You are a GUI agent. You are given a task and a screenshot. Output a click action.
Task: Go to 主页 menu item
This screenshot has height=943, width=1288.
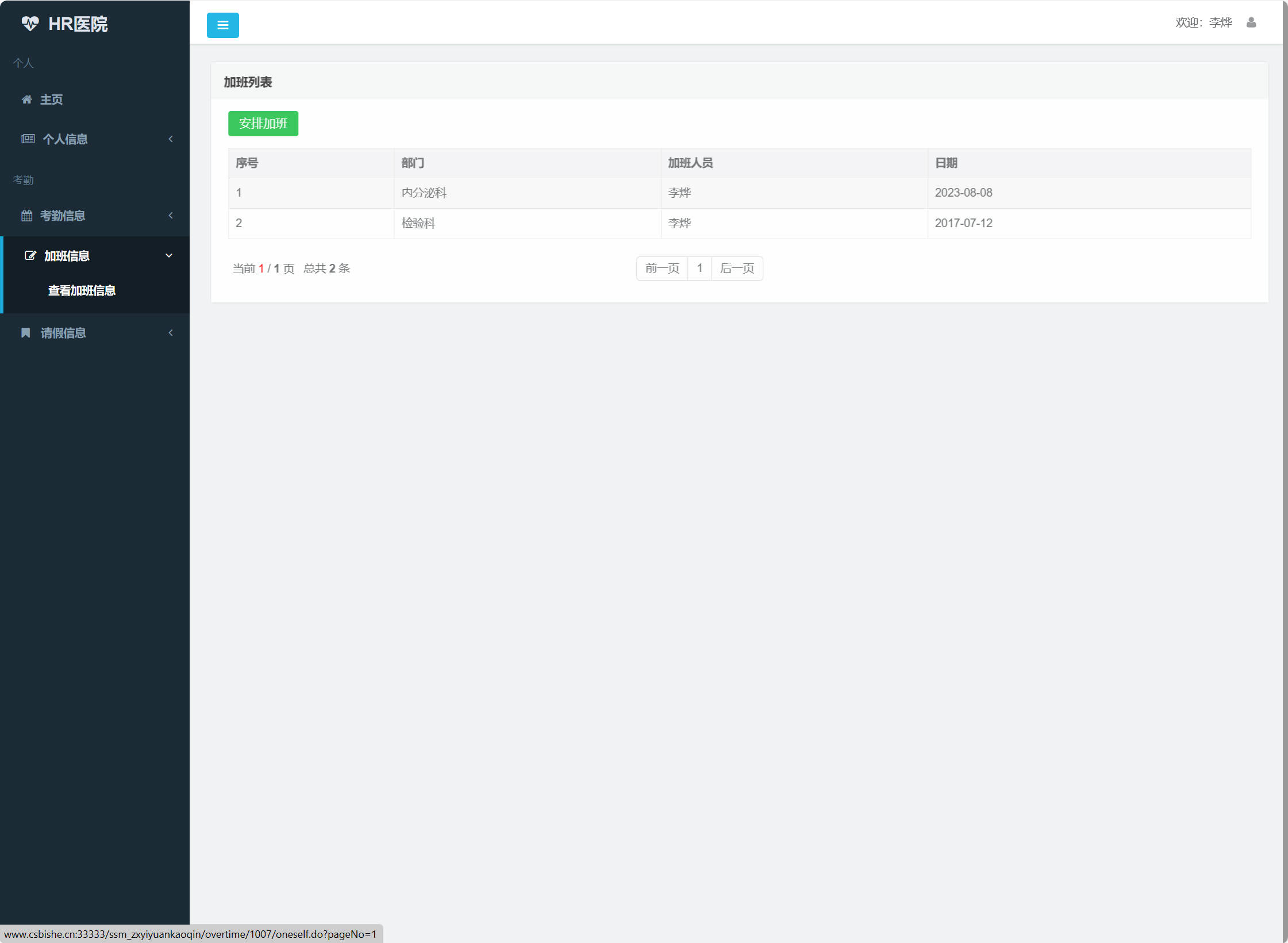pyautogui.click(x=51, y=99)
